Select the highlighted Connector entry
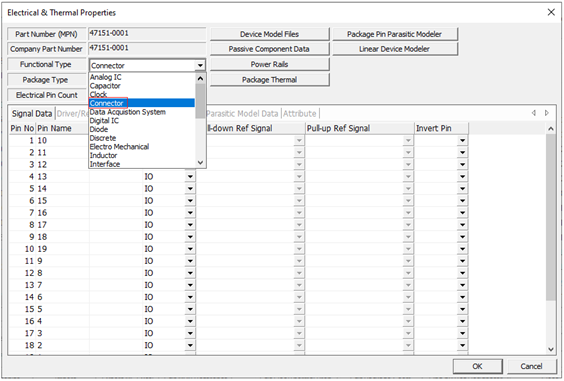The width and height of the screenshot is (564, 381). click(142, 103)
